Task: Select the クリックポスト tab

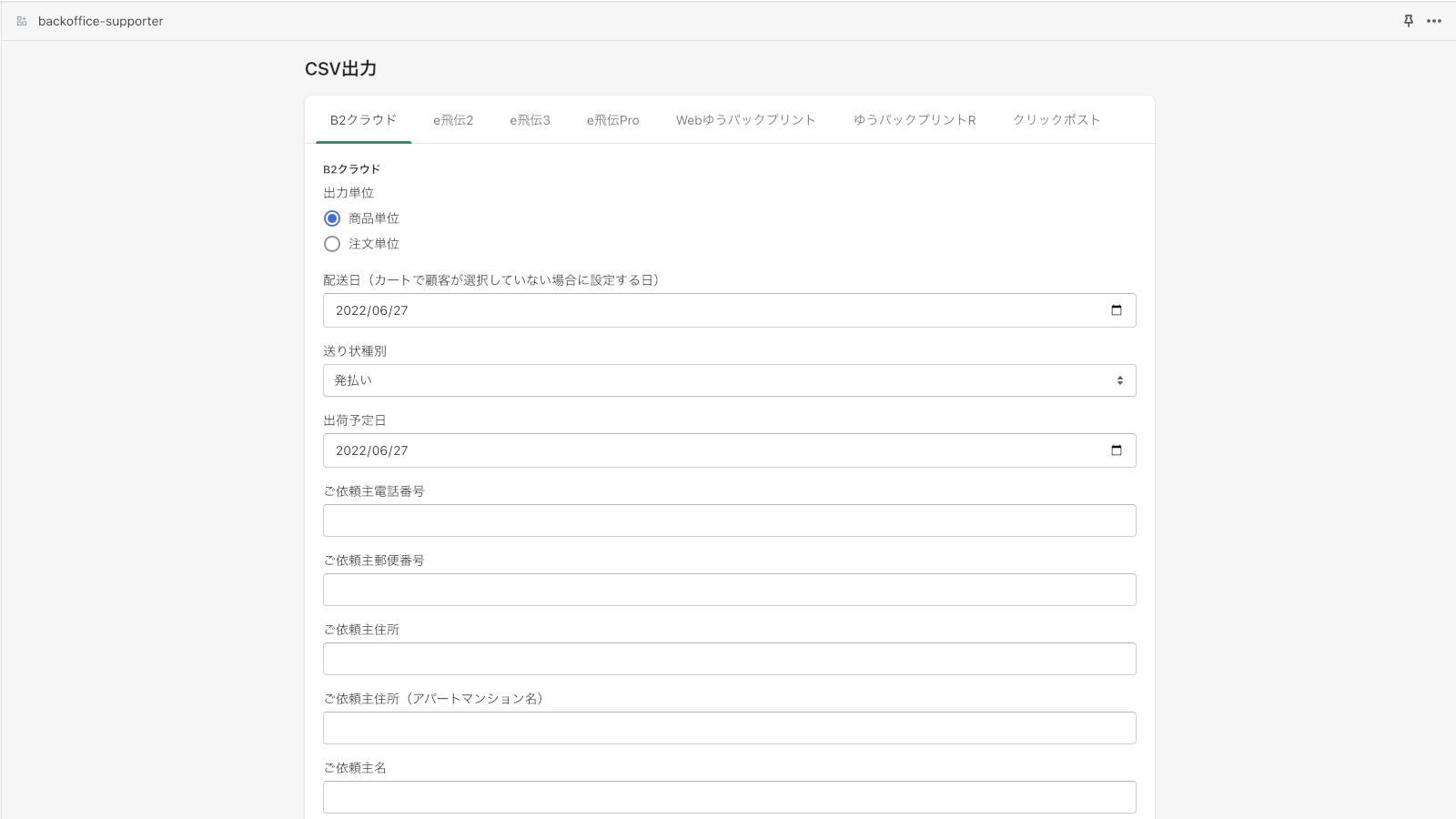Action: 1057,120
